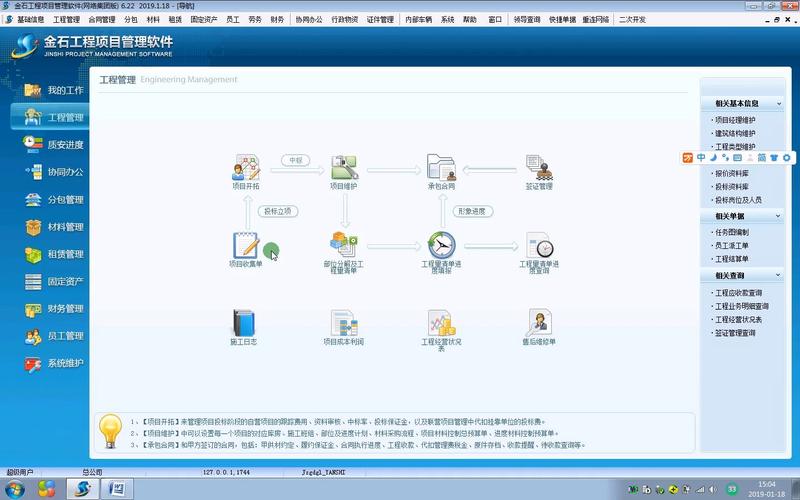
Task: Open the 项目收集单 notepad icon
Action: (245, 245)
